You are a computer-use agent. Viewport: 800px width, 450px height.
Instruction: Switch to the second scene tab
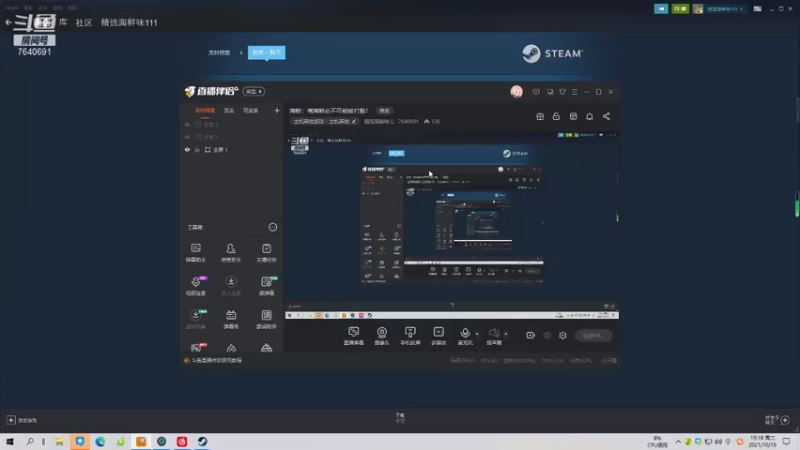pyautogui.click(x=229, y=110)
